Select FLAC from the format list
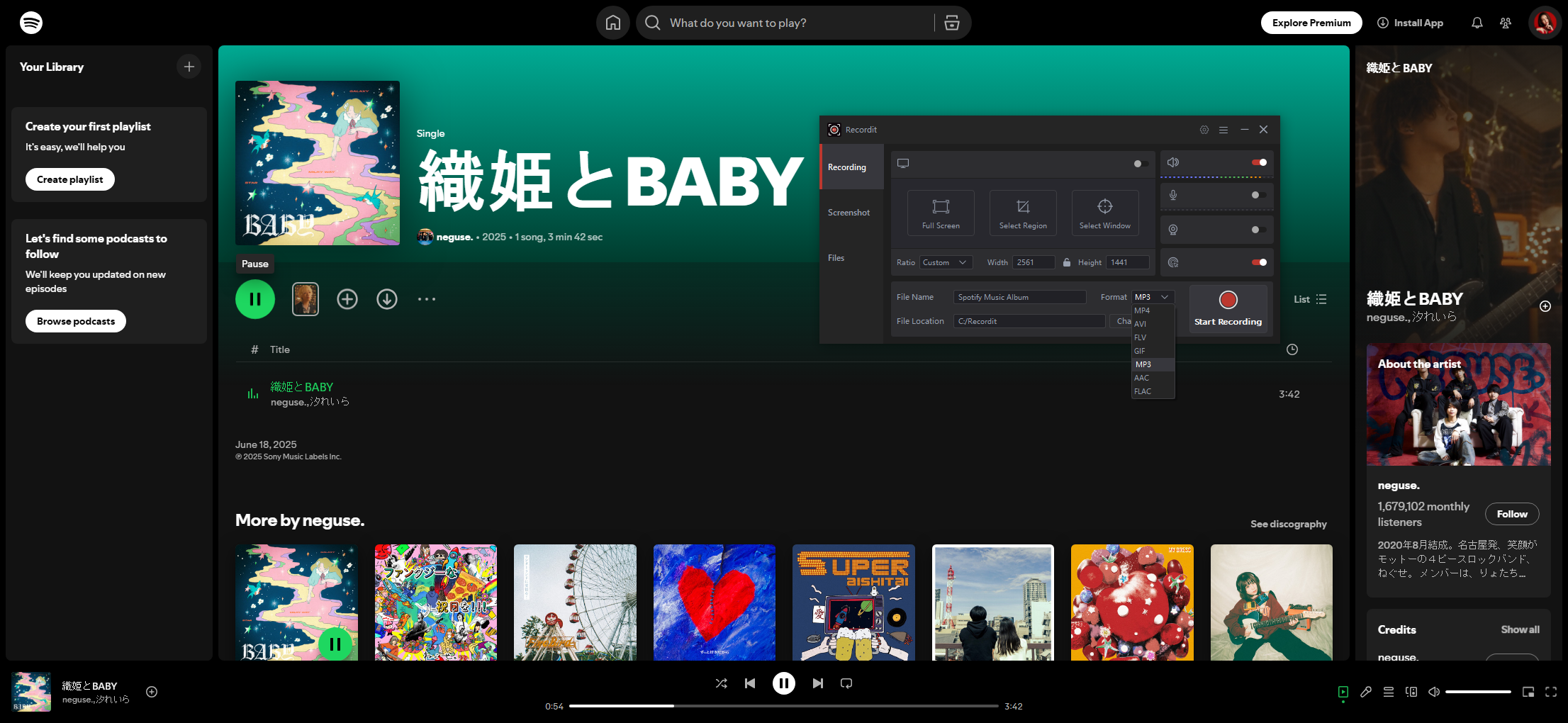 pos(1143,391)
